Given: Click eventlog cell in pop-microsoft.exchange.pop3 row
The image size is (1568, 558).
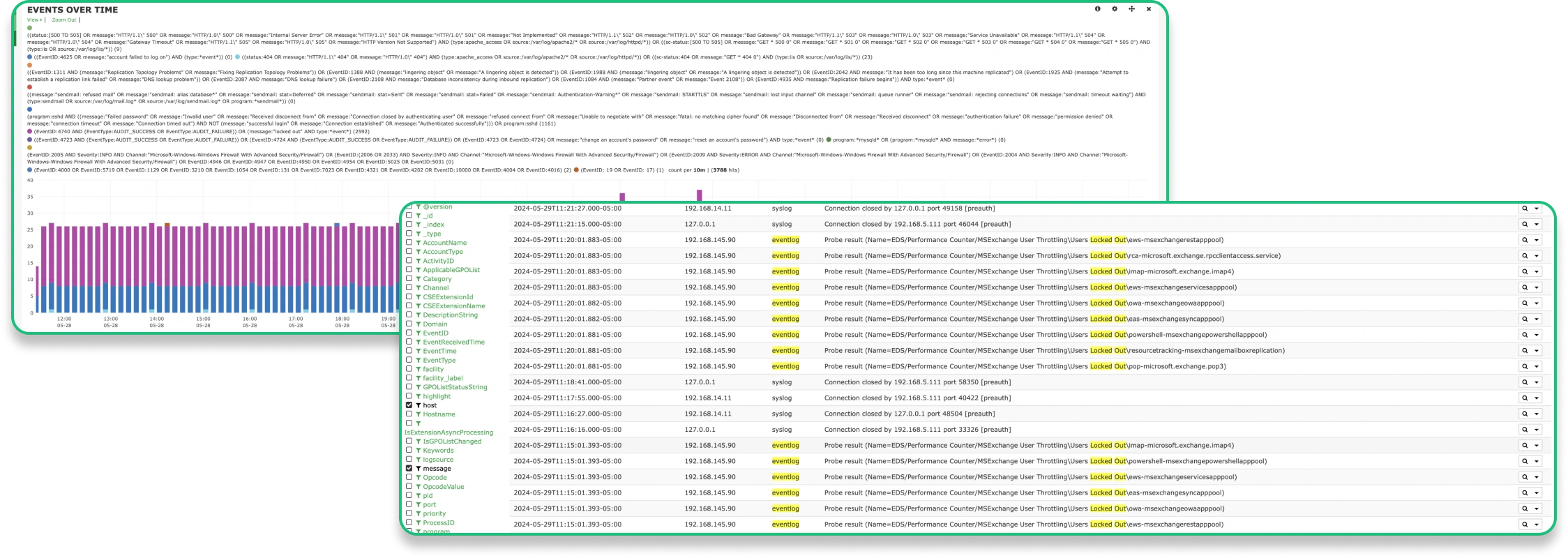Looking at the screenshot, I should coord(785,366).
